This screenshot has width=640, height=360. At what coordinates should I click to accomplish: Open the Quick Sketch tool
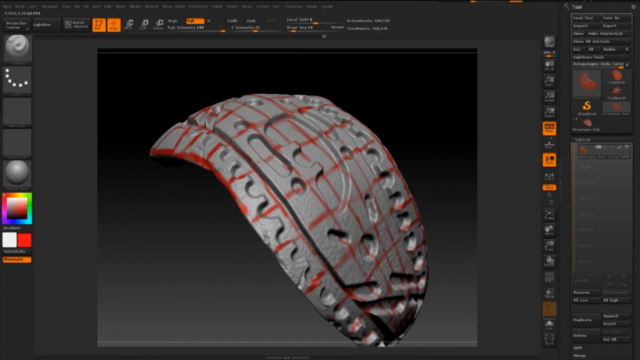point(76,24)
